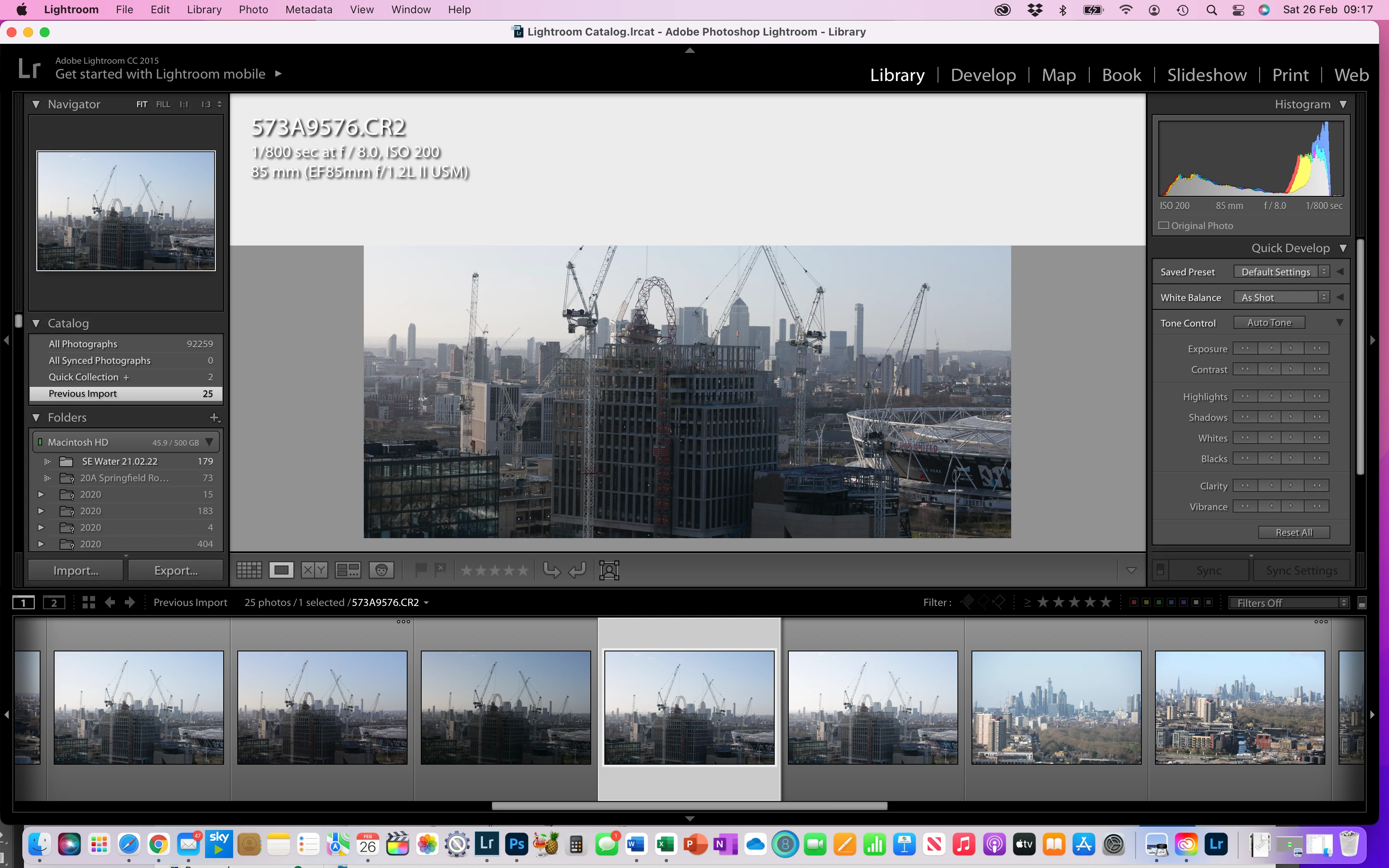Viewport: 1389px width, 868px height.
Task: Filter by red color label
Action: point(1134,603)
